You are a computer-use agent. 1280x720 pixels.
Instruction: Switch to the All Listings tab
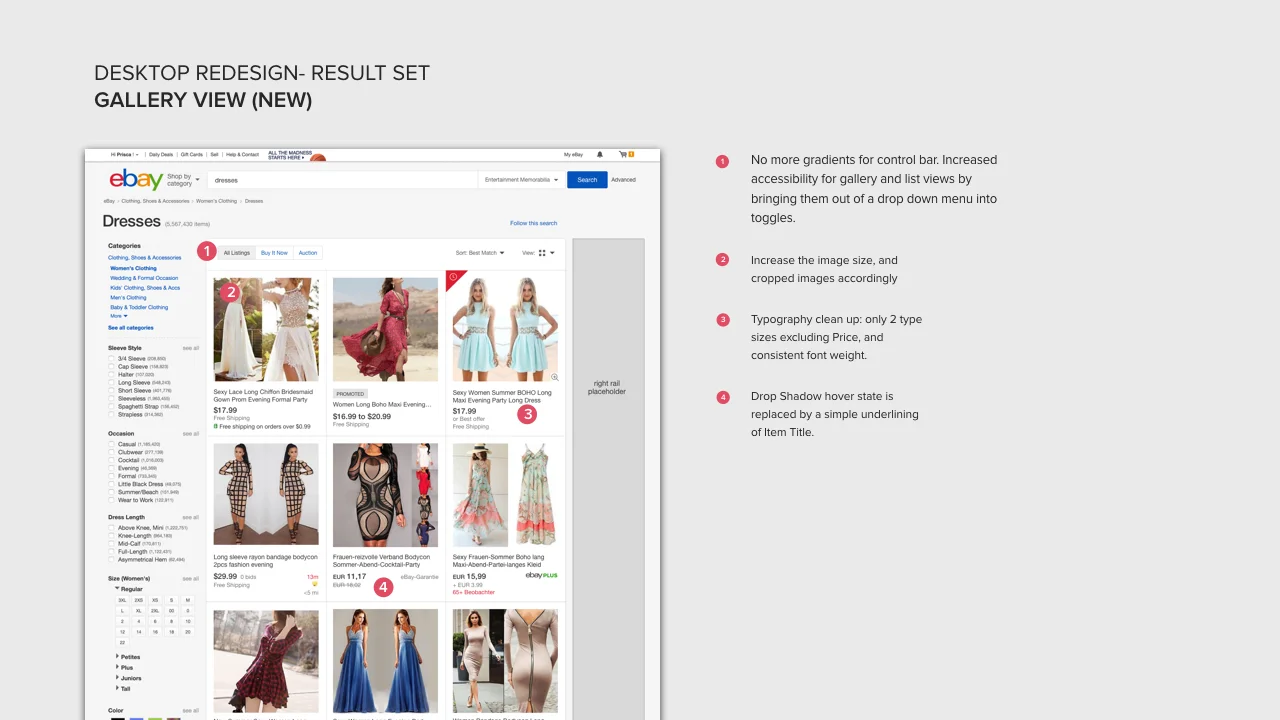point(237,253)
